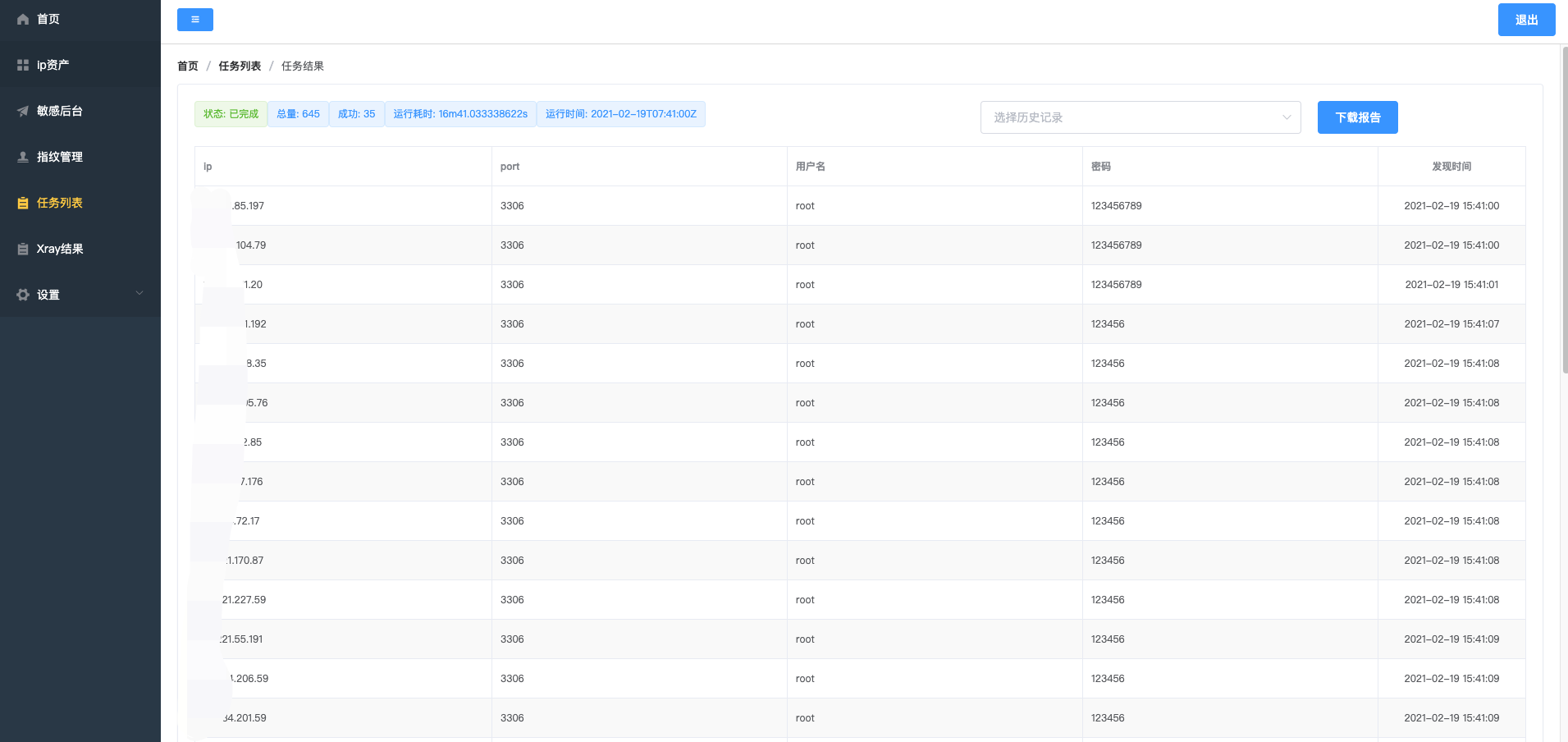Click the 任务结果 breadcrumb text
This screenshot has height=742, width=1568.
point(303,66)
